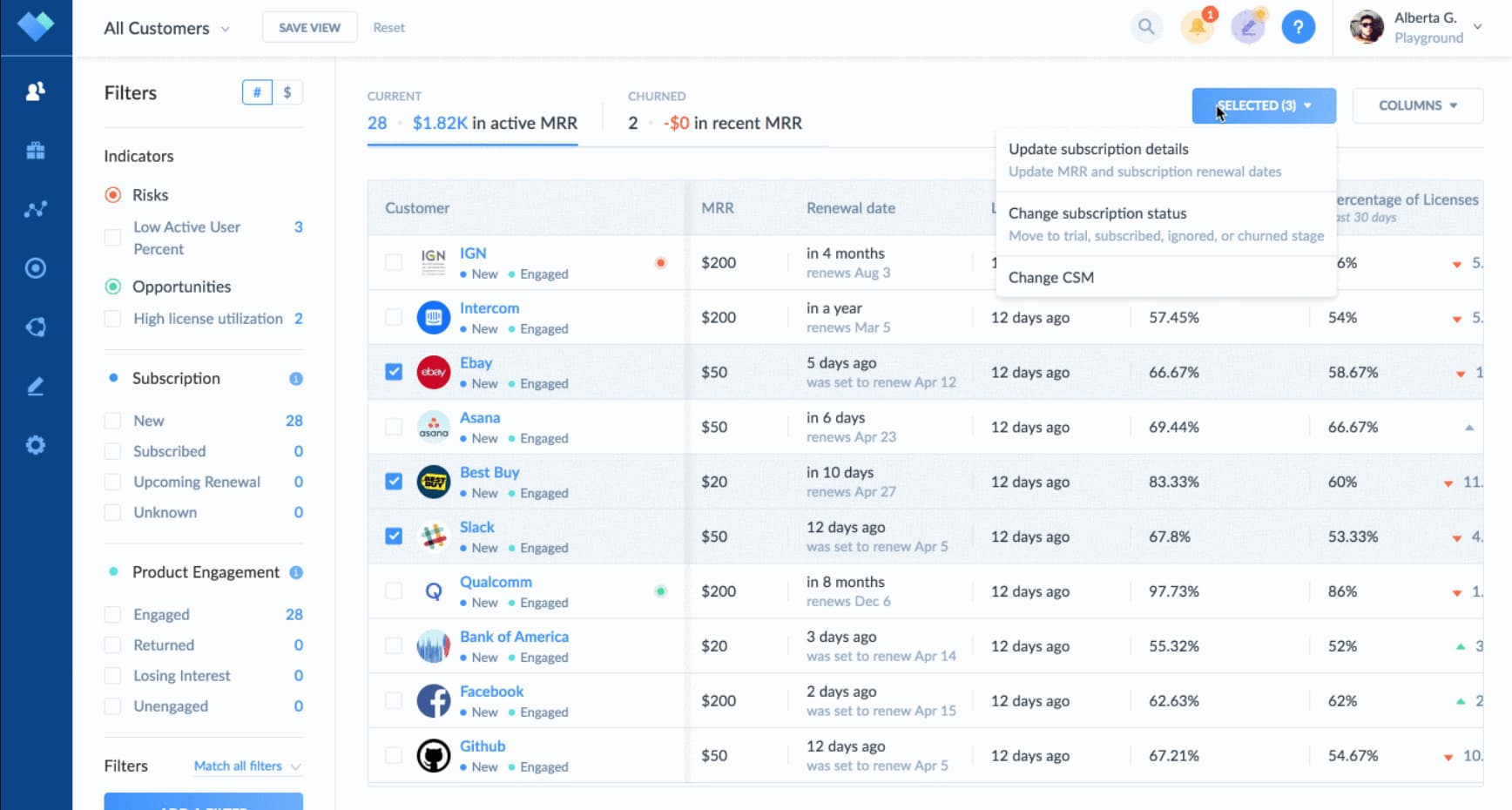Choose Change CSM menu item
The width and height of the screenshot is (1512, 810).
tap(1165, 278)
